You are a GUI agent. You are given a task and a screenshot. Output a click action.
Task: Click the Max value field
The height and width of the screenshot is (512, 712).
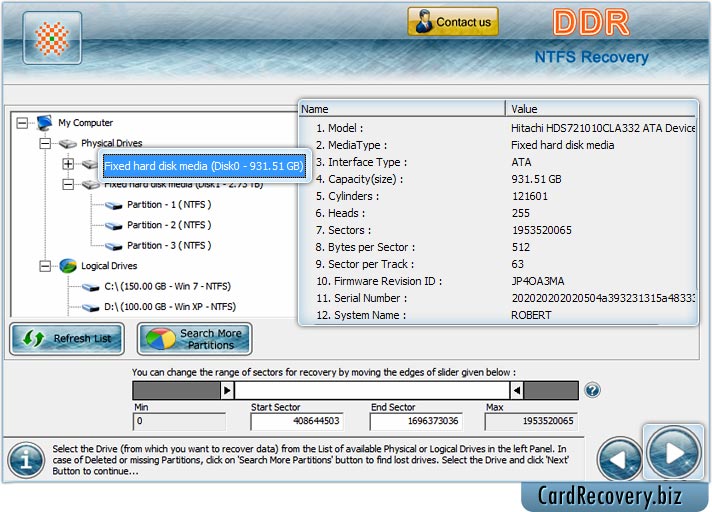531,421
